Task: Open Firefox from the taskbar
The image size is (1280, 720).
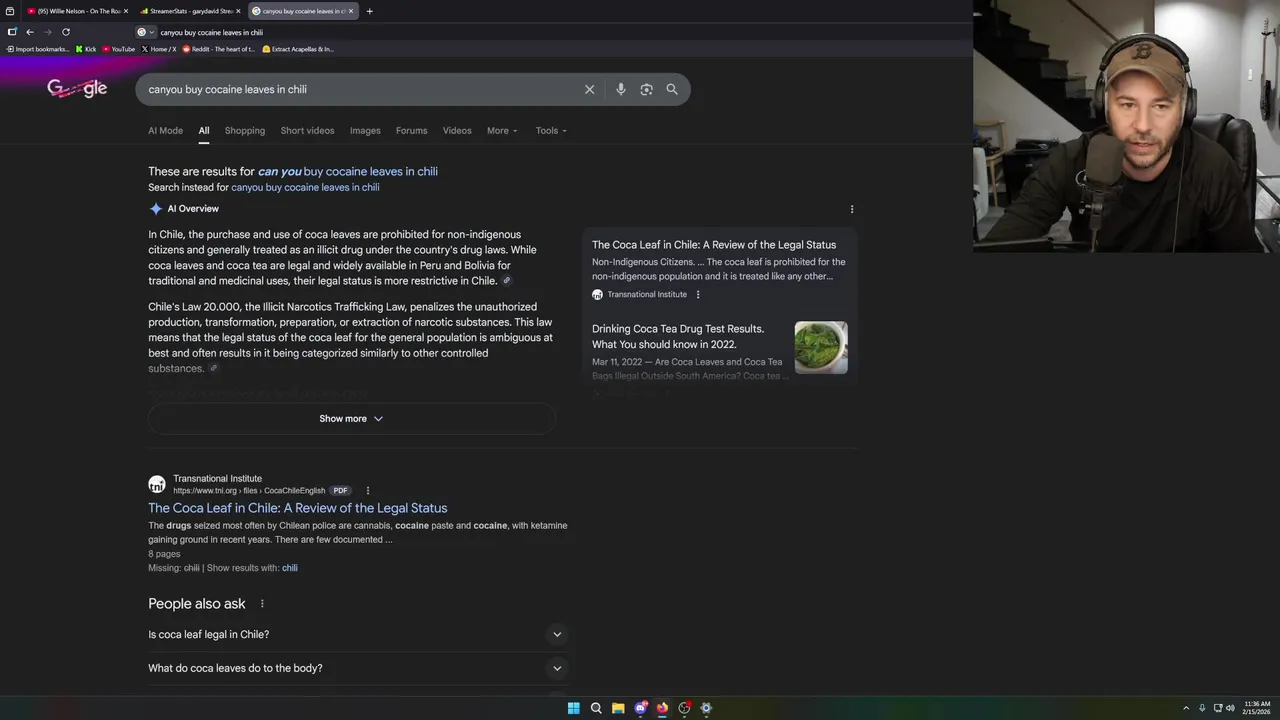Action: pos(662,708)
